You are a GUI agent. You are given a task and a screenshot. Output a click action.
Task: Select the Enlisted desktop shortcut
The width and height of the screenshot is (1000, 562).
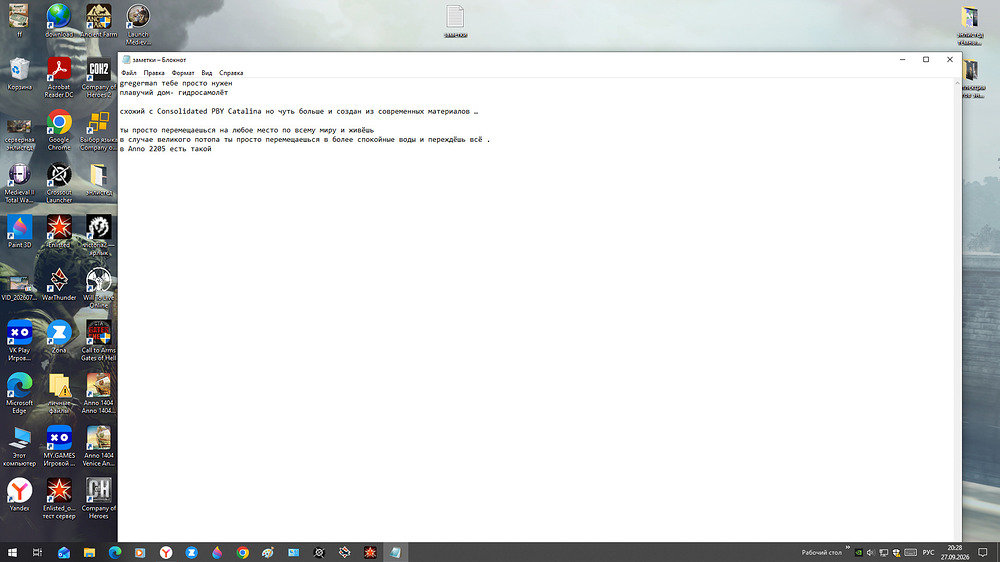(59, 232)
